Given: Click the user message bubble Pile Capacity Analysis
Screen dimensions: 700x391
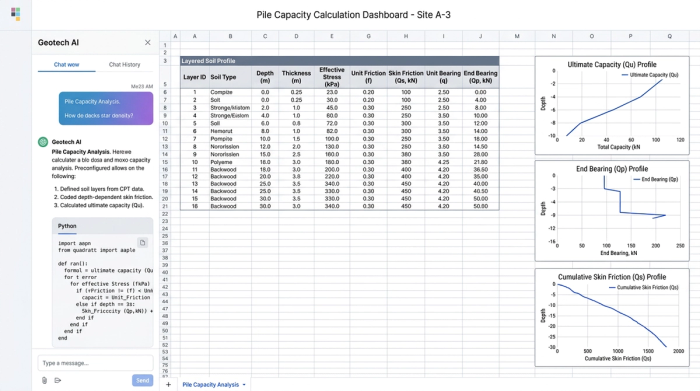Looking at the screenshot, I should [106, 108].
